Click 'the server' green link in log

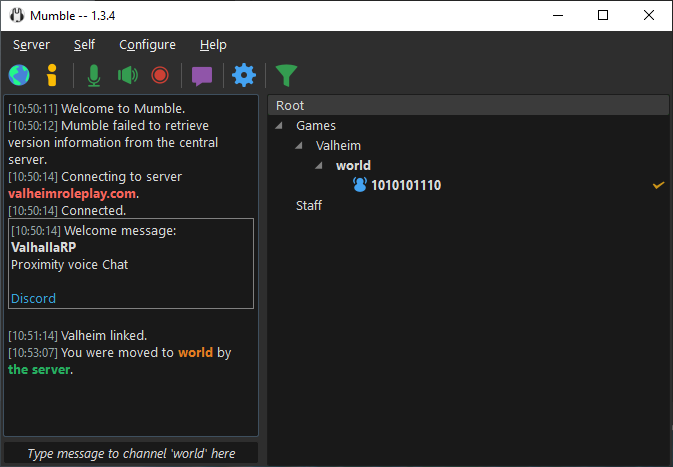click(x=39, y=370)
